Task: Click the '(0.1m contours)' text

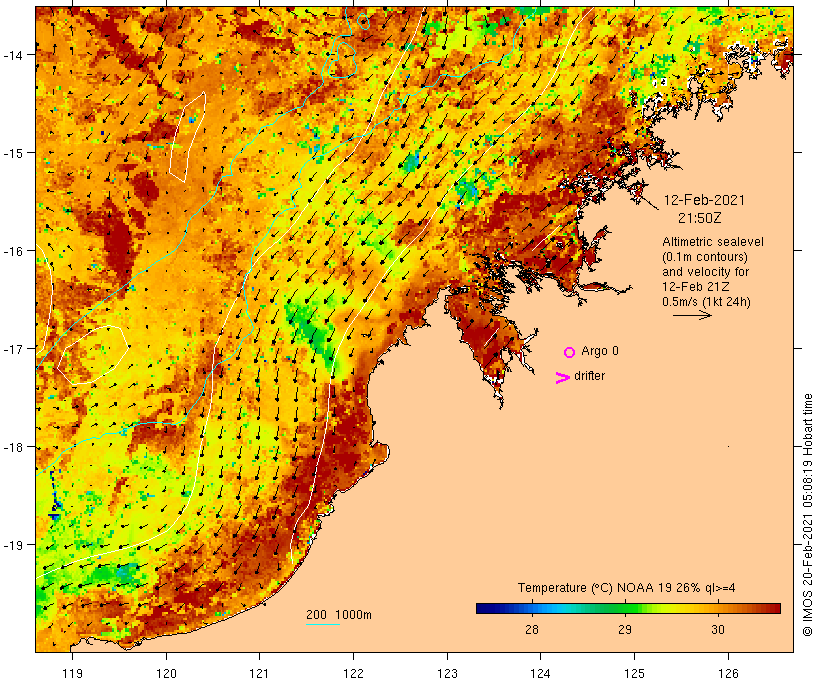Action: click(x=704, y=257)
